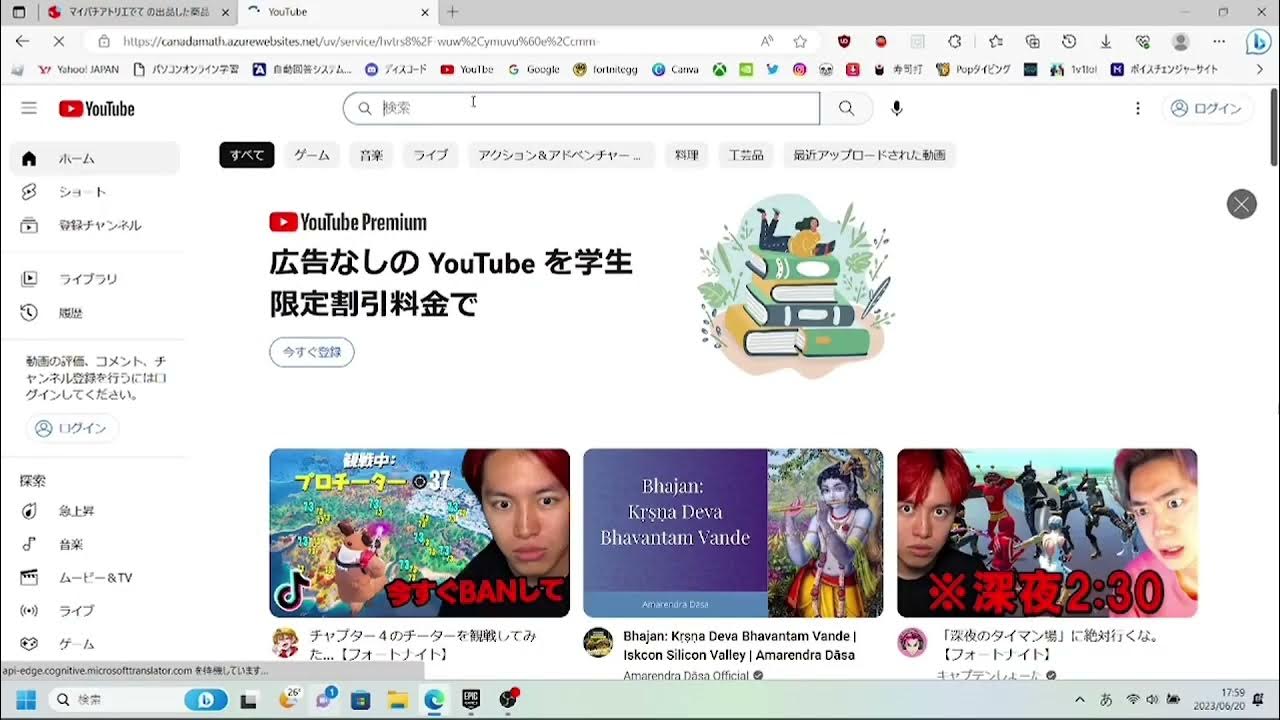
Task: Start voice search with microphone icon
Action: pyautogui.click(x=897, y=108)
